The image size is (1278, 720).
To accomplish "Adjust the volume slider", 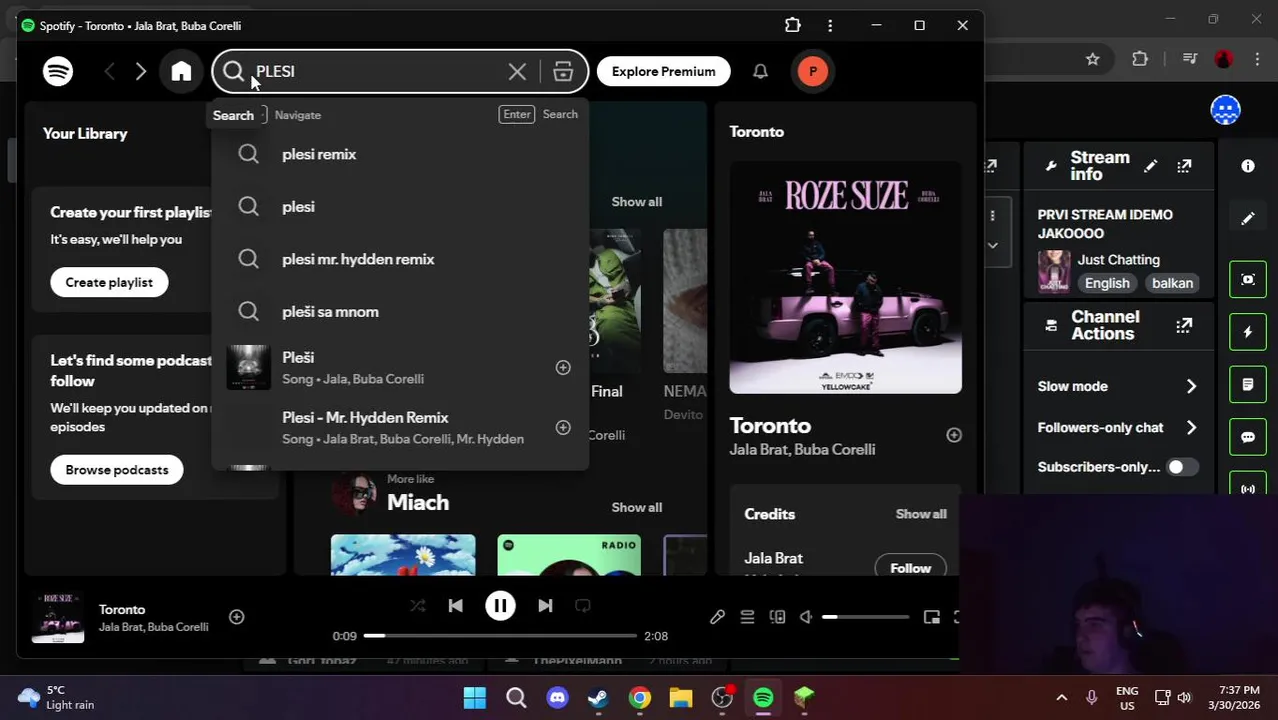I will pos(866,617).
